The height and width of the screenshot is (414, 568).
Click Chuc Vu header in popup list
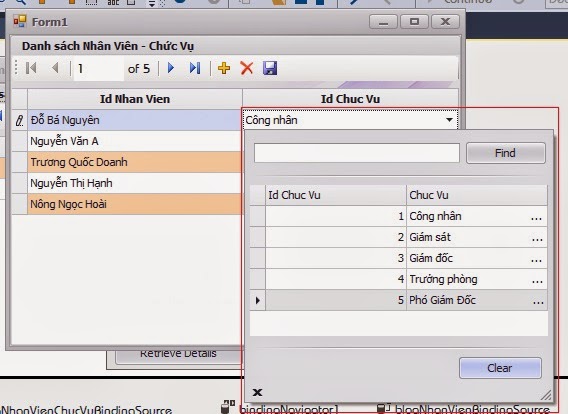click(x=477, y=195)
